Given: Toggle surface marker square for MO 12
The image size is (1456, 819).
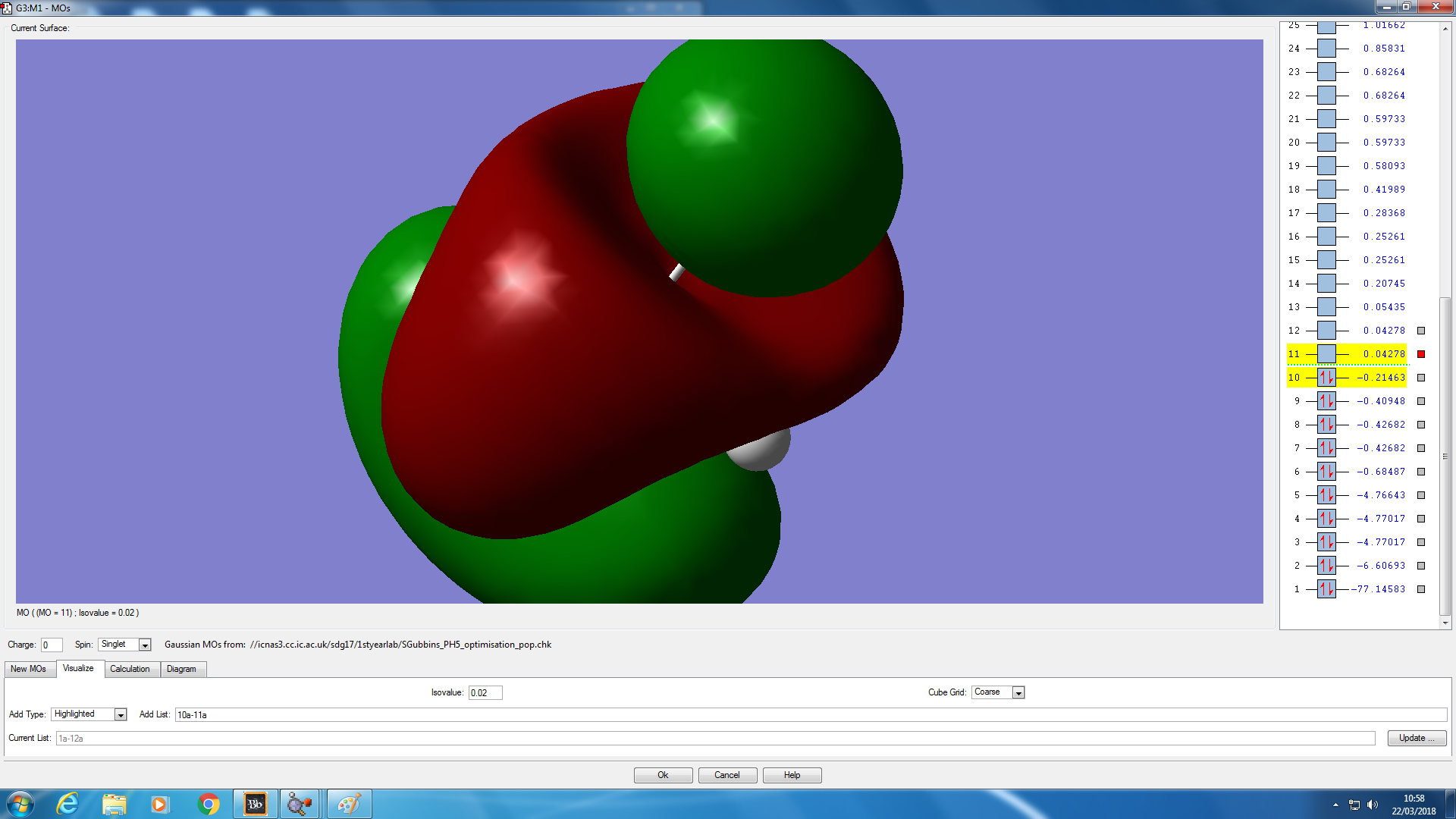Looking at the screenshot, I should tap(1421, 331).
